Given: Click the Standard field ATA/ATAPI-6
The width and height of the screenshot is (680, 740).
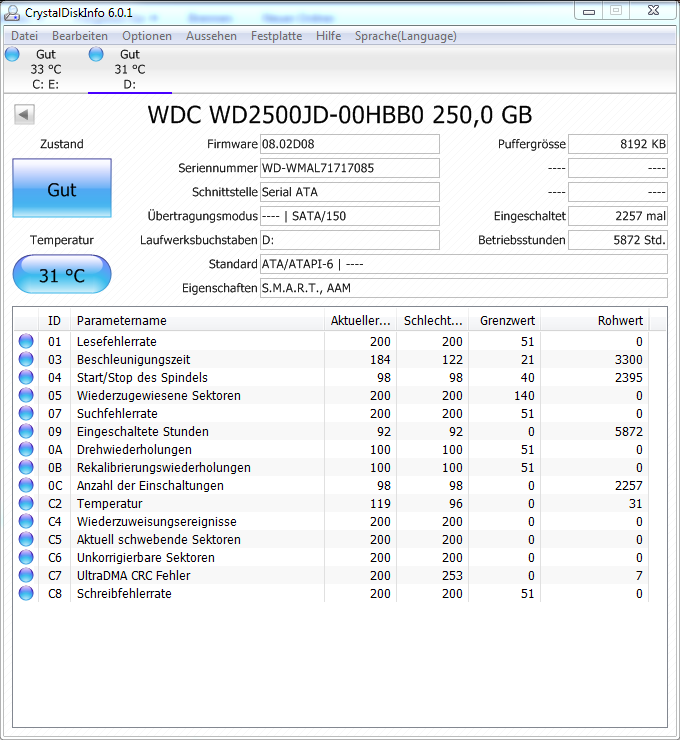Looking at the screenshot, I should point(464,264).
